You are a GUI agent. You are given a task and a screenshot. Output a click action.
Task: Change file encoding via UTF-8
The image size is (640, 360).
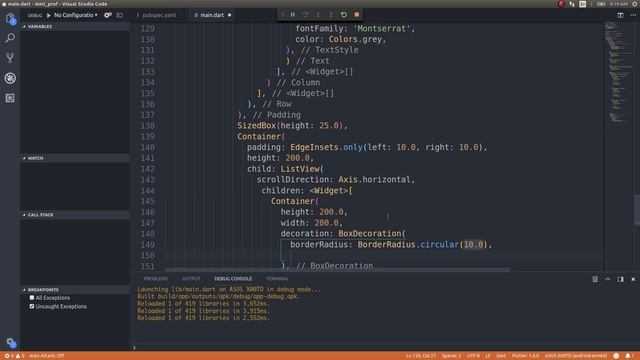[473, 356]
